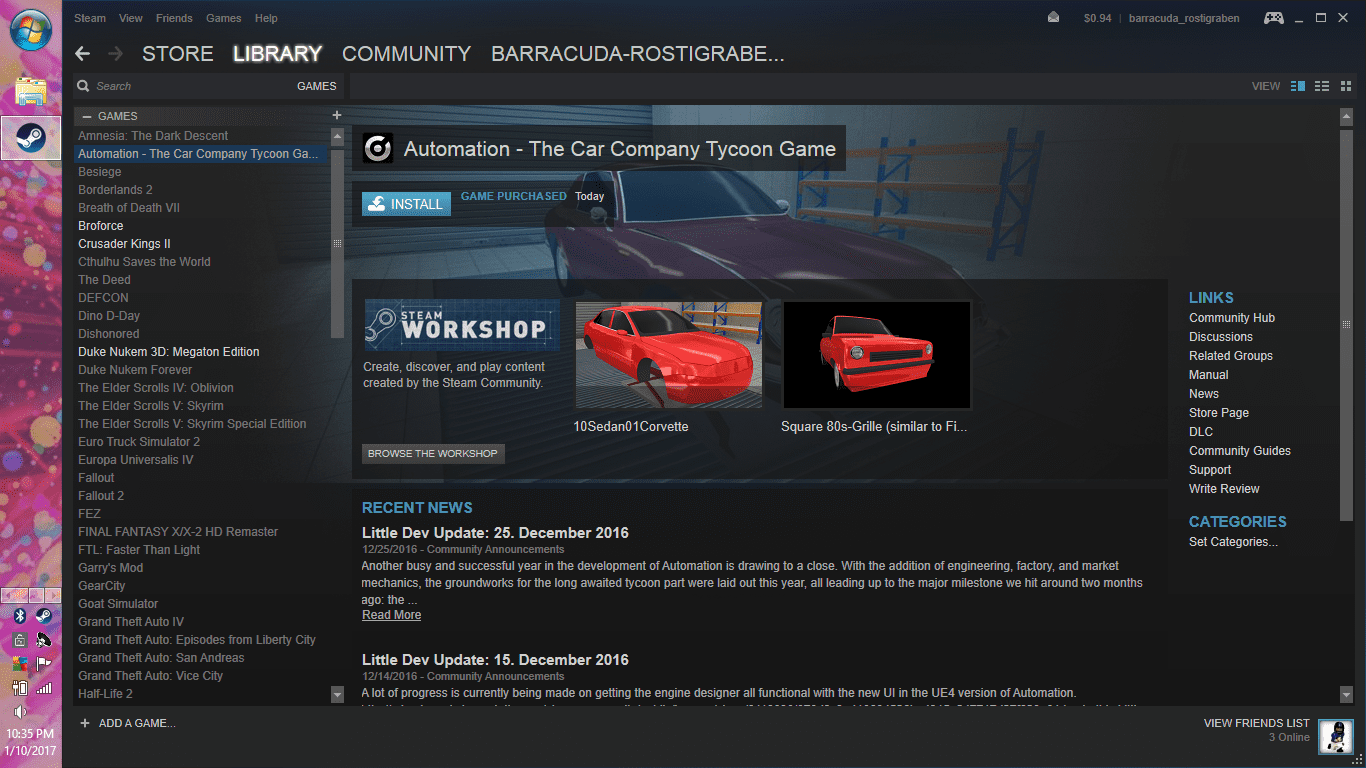
Task: Open the inbox envelope icon
Action: click(x=1053, y=18)
